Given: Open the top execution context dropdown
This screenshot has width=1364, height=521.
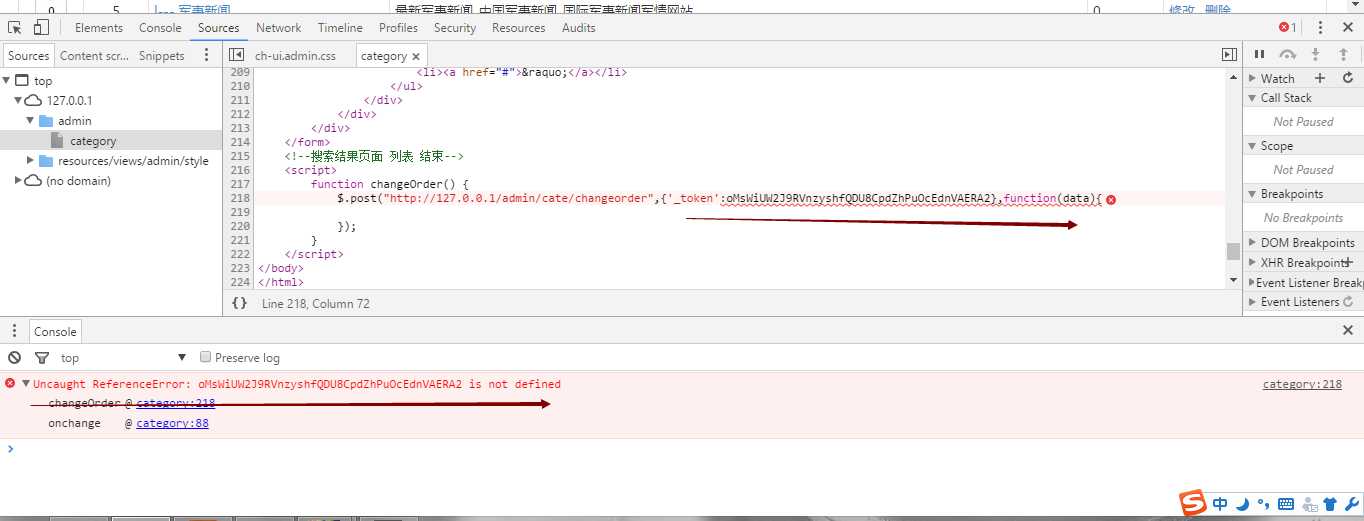Looking at the screenshot, I should coord(123,358).
